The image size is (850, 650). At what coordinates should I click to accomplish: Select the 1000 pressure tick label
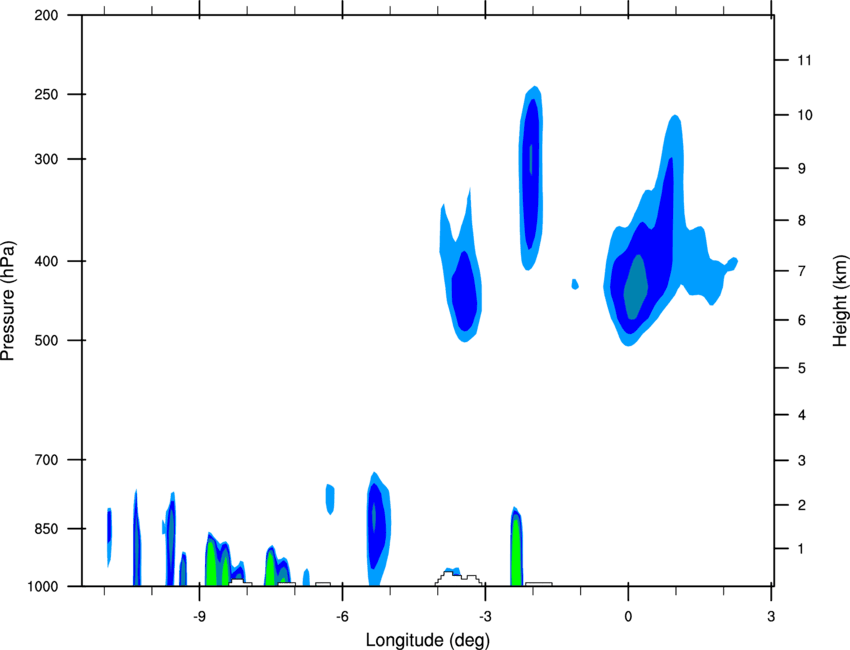(x=42, y=587)
